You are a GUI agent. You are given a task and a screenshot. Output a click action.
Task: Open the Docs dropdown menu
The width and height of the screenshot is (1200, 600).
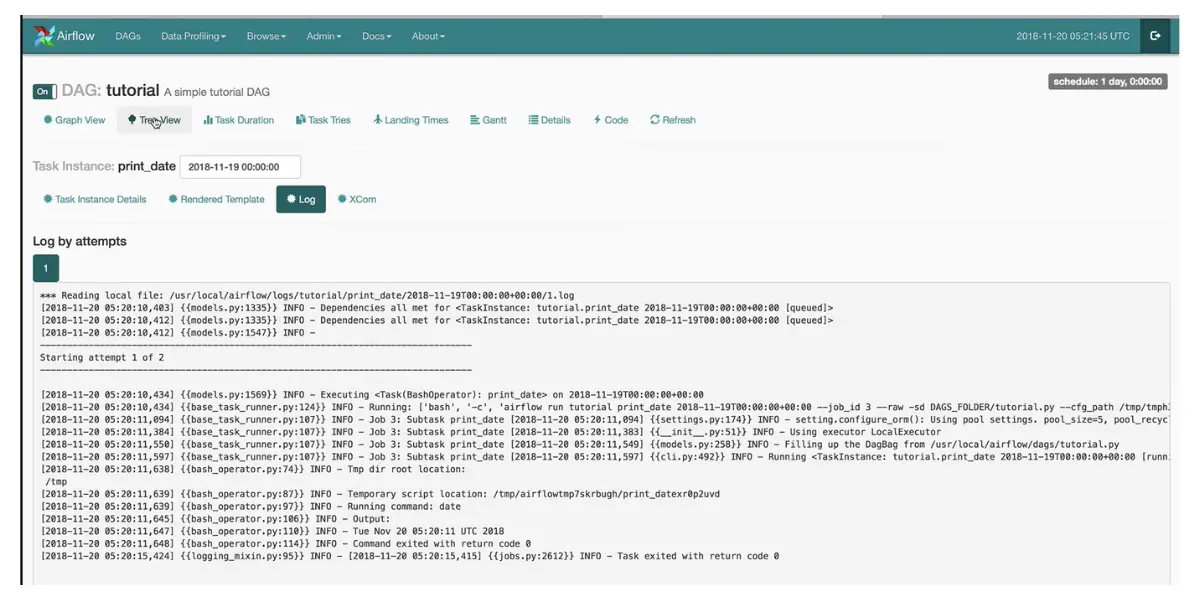376,36
